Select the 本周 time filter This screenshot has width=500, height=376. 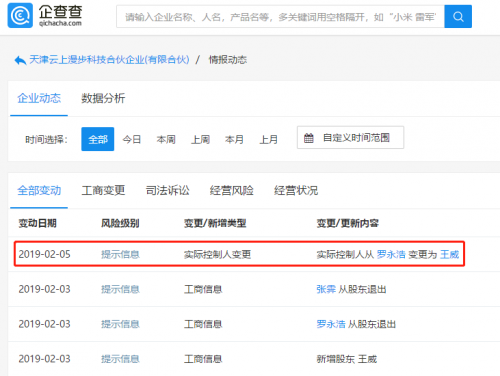pyautogui.click(x=166, y=139)
